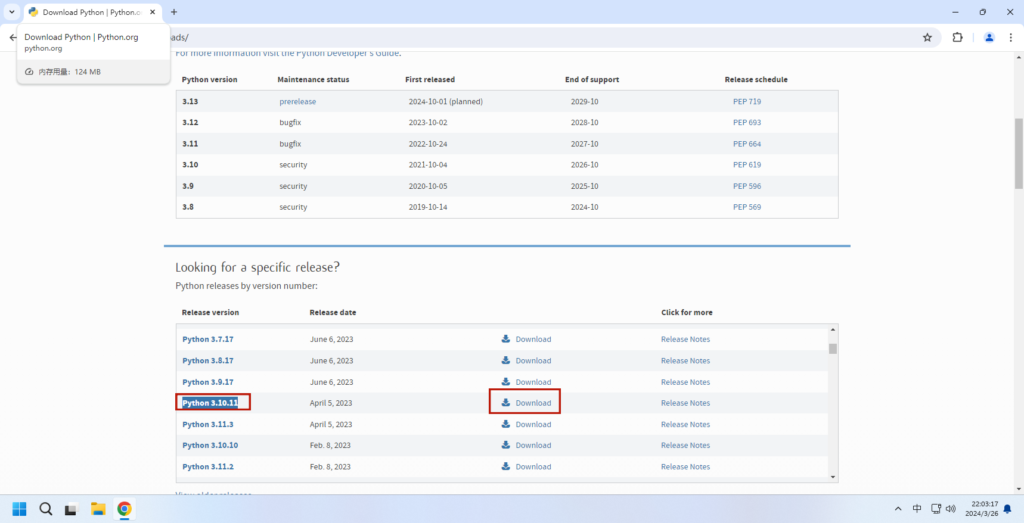Open the tab search dropdown arrow
The width and height of the screenshot is (1024, 523).
pyautogui.click(x=12, y=12)
